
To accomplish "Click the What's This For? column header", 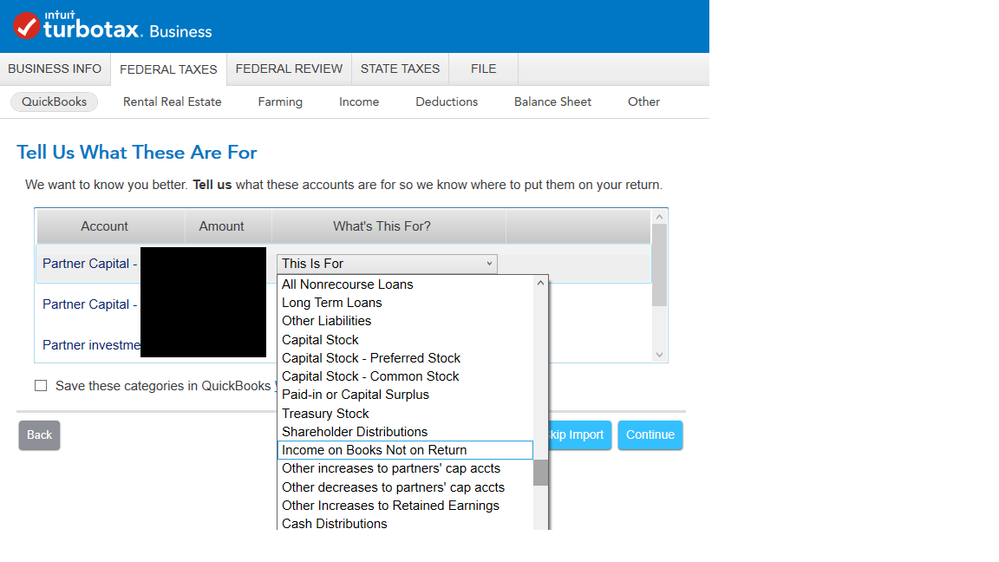I will (389, 226).
